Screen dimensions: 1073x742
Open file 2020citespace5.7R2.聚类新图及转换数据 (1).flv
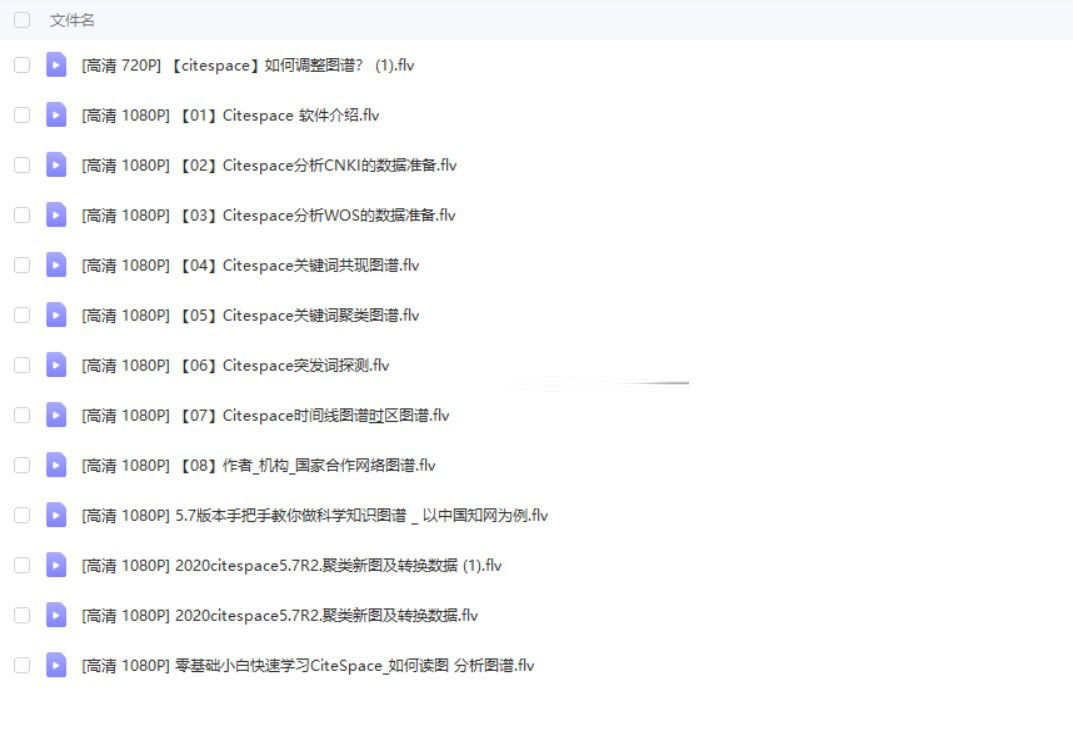pyautogui.click(x=292, y=565)
